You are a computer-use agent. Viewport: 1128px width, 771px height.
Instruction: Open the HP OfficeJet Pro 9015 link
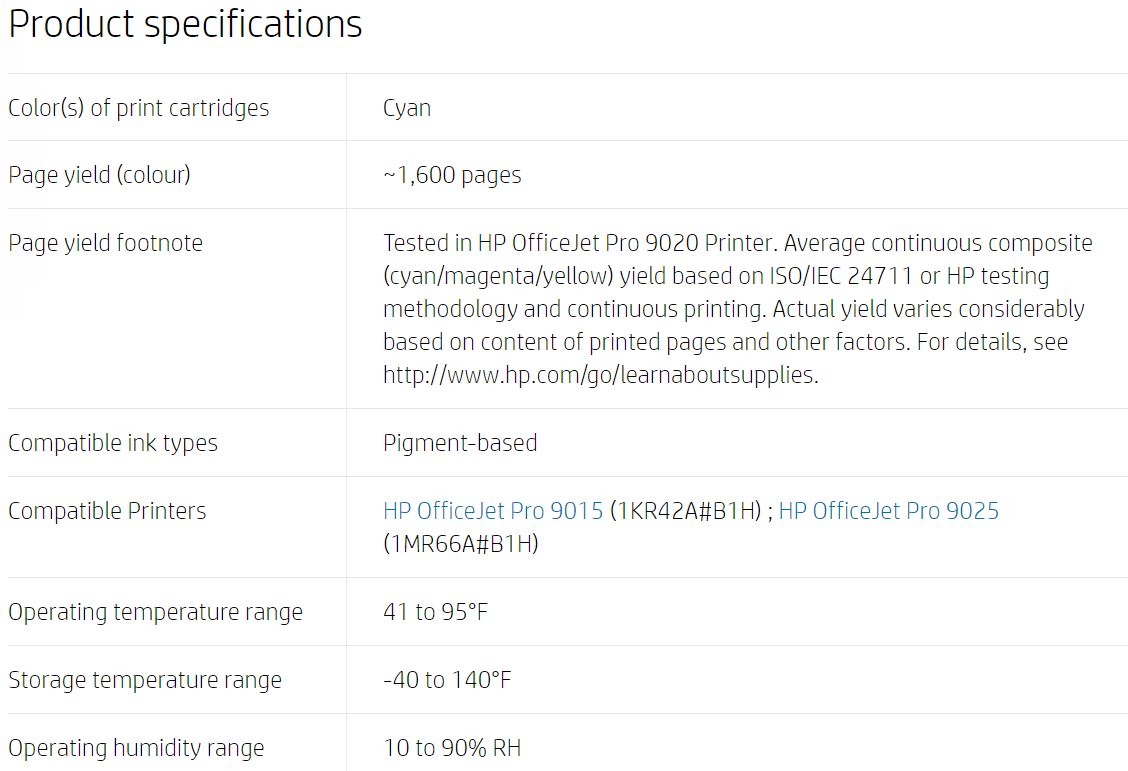(x=493, y=511)
